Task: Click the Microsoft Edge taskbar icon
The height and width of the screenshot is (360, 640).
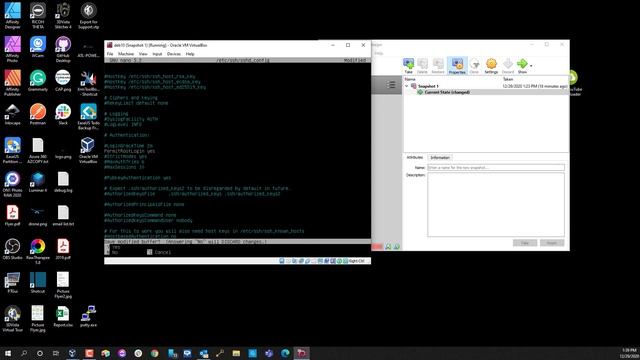Action: tap(285, 353)
